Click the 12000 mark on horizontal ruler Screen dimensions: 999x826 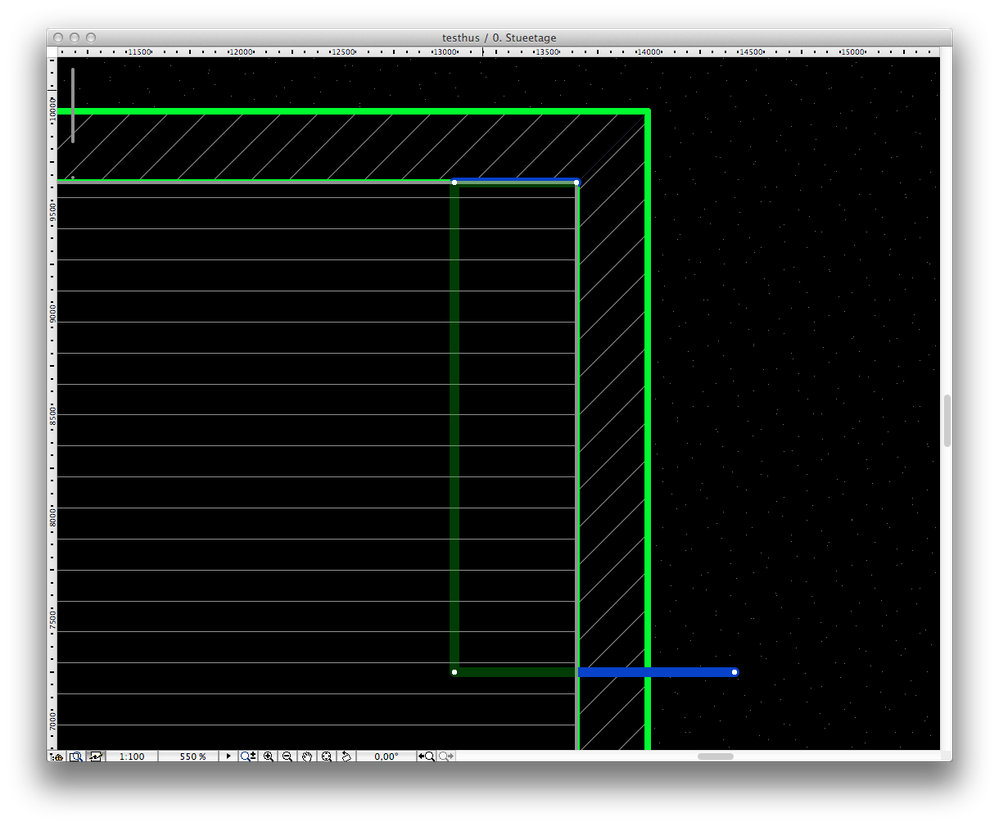click(241, 52)
